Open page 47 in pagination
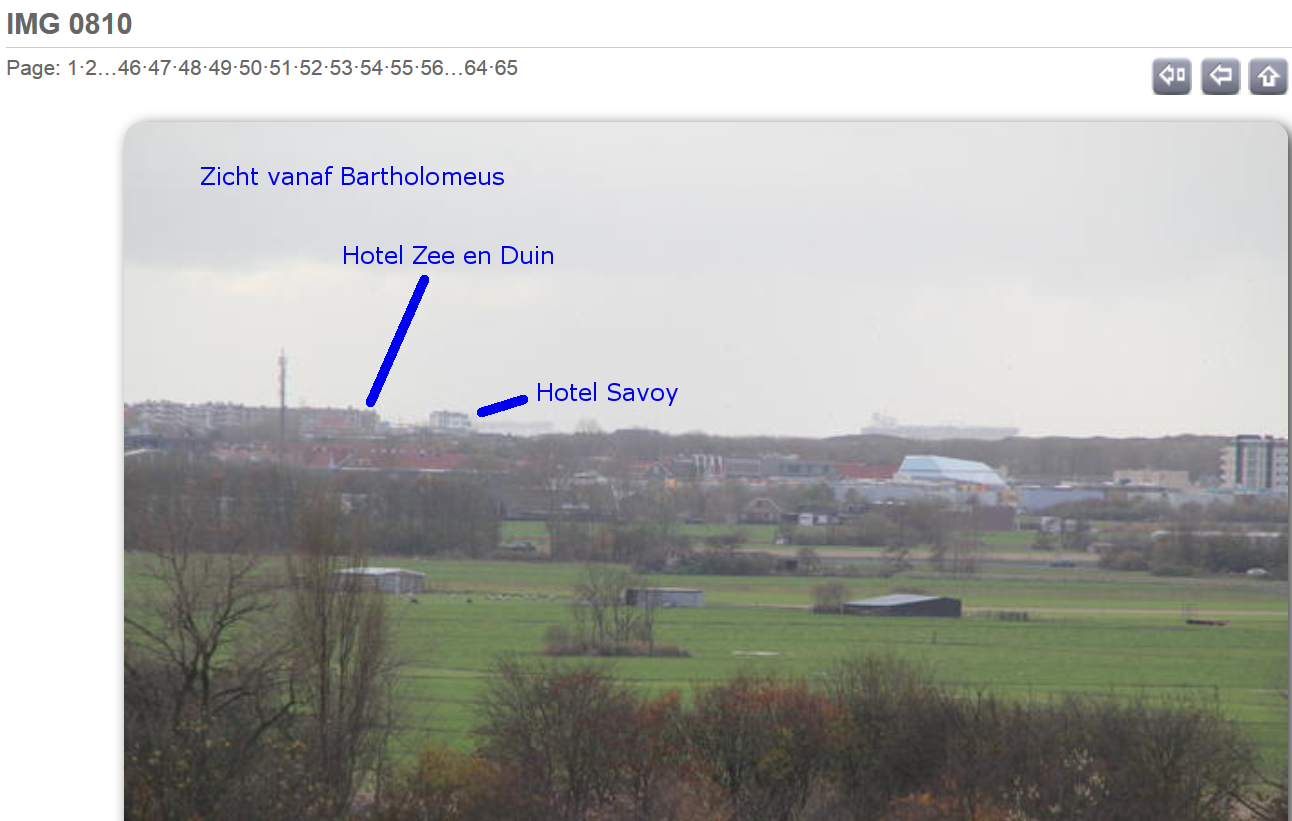Image resolution: width=1292 pixels, height=821 pixels. pos(159,69)
